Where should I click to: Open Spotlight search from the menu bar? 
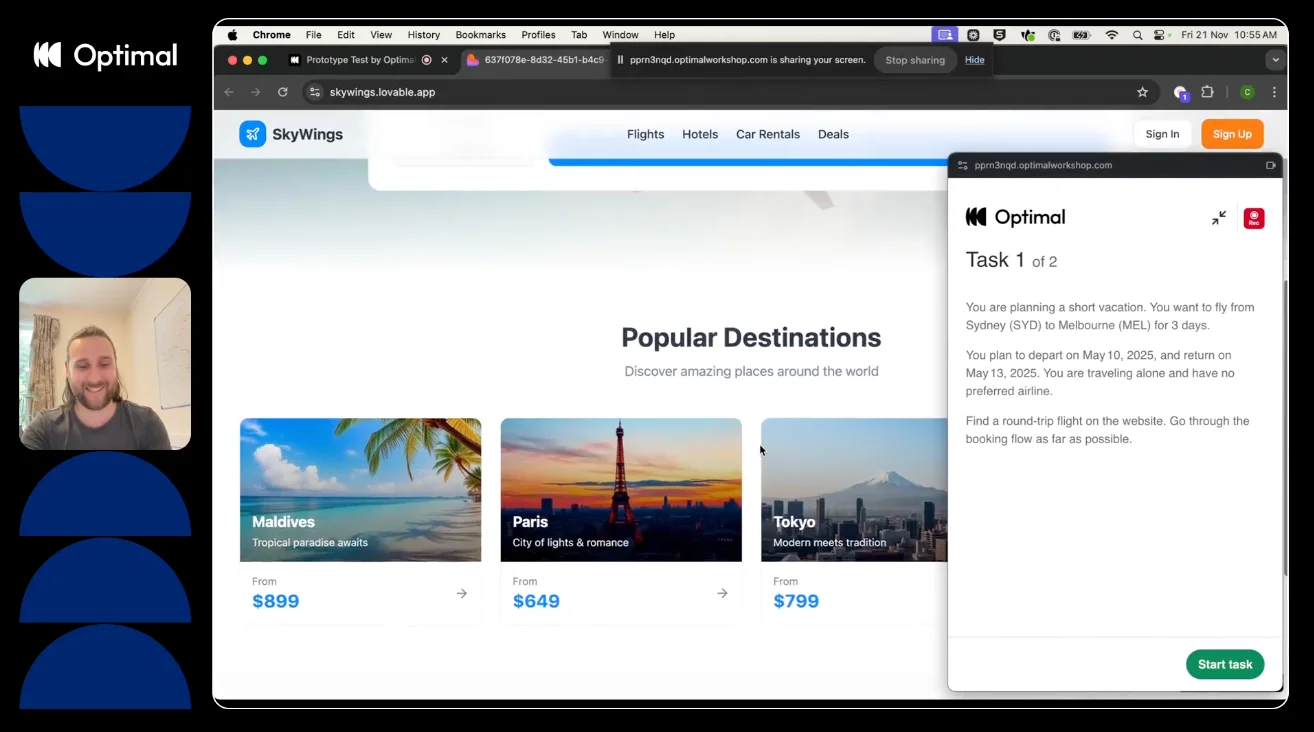click(1137, 33)
